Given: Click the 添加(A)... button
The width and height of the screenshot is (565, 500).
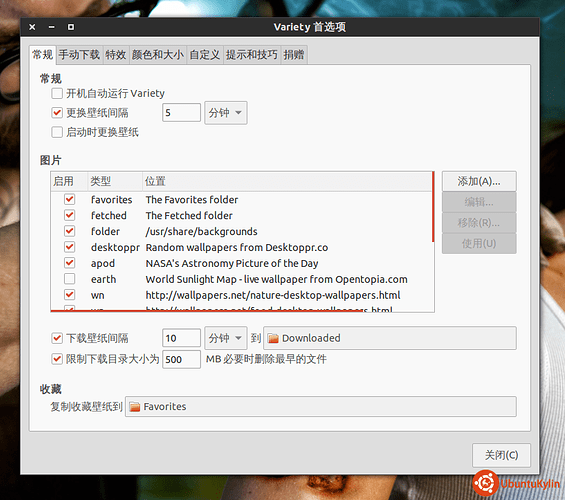Looking at the screenshot, I should tap(479, 181).
